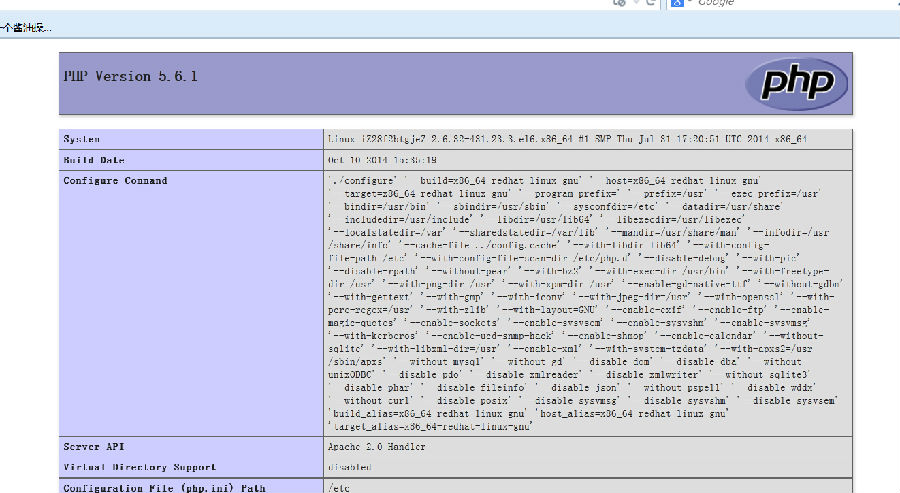Click the '/etc' path value
The image size is (900, 493).
pyautogui.click(x=339, y=488)
